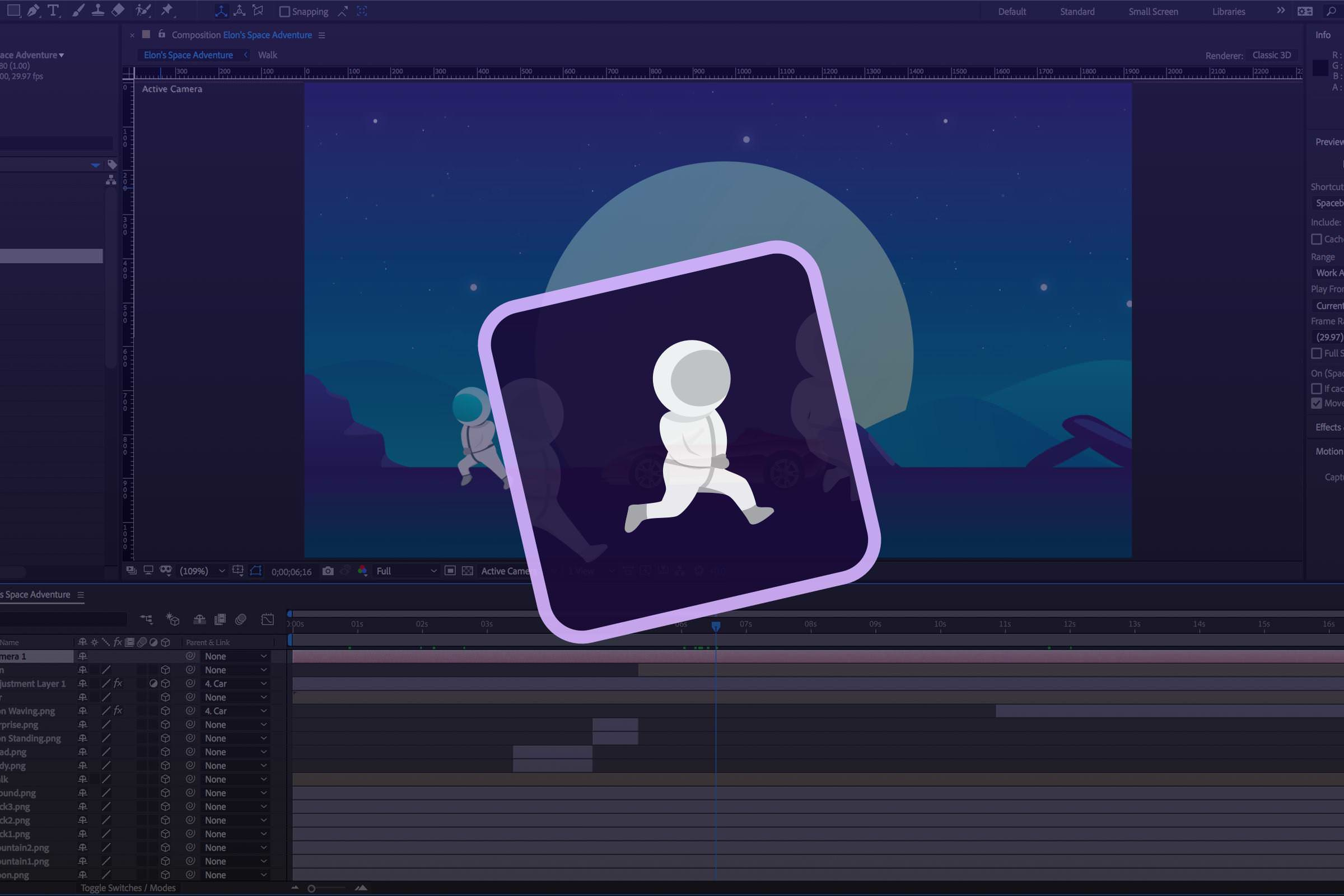The image size is (1344, 896).
Task: Click the Always Preview This View icon
Action: [x=132, y=571]
